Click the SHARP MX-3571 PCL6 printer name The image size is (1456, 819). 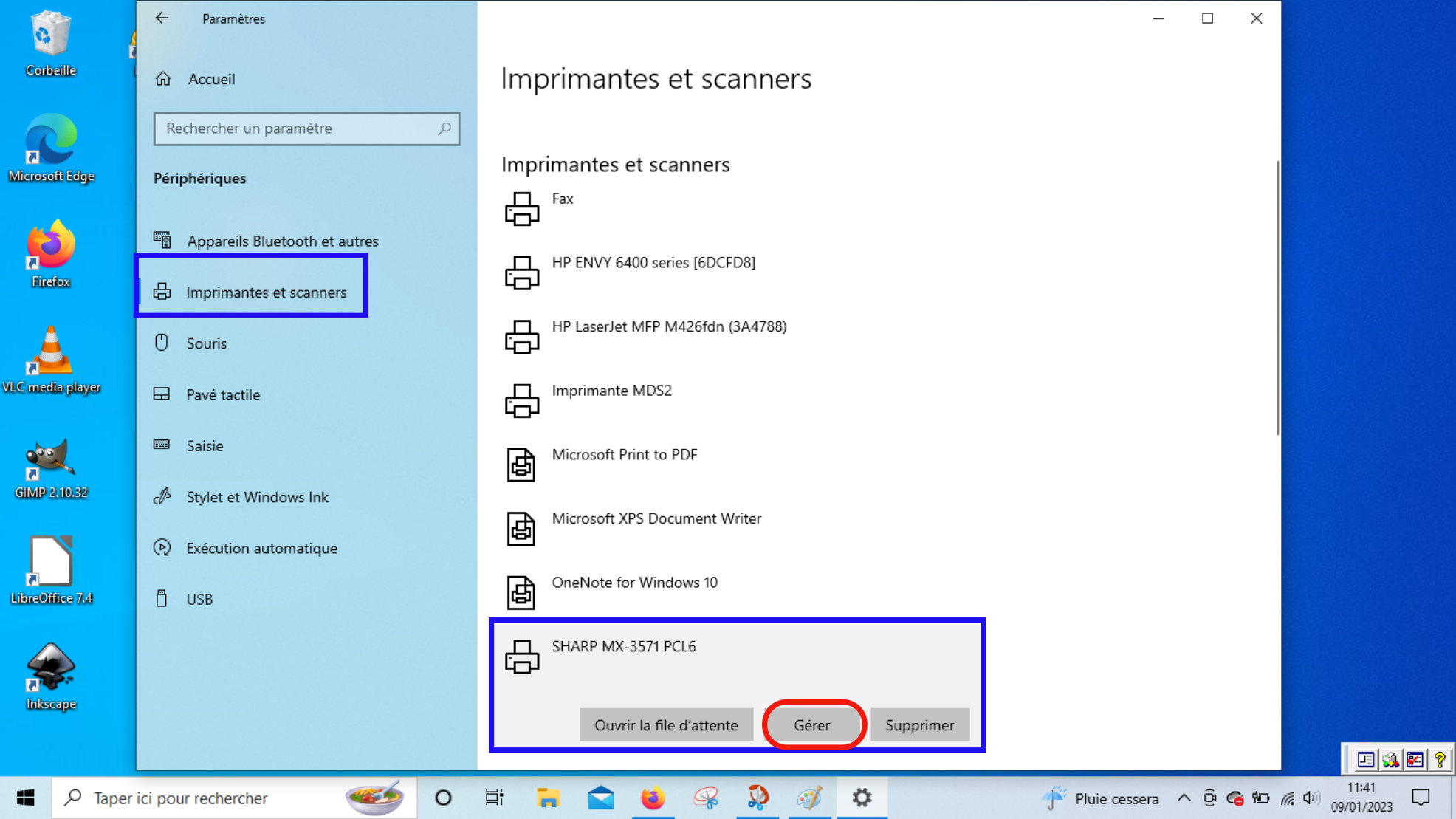click(624, 646)
